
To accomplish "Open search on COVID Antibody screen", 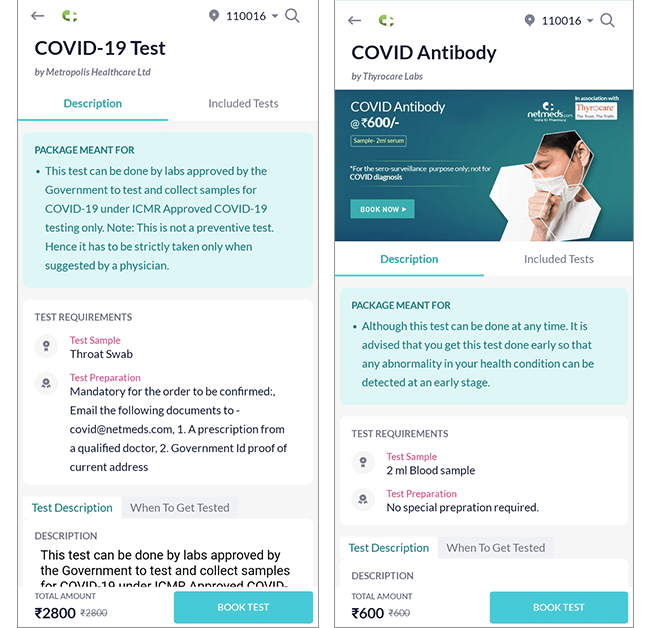I will tap(608, 20).
